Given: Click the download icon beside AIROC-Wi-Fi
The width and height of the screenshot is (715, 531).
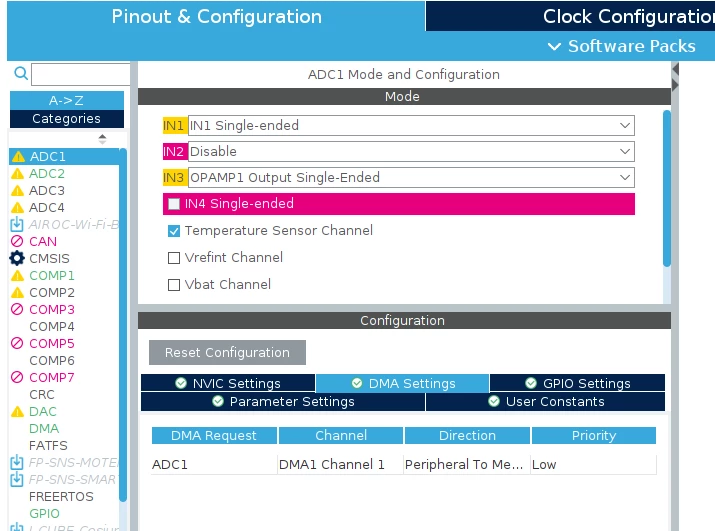Looking at the screenshot, I should click(17, 224).
